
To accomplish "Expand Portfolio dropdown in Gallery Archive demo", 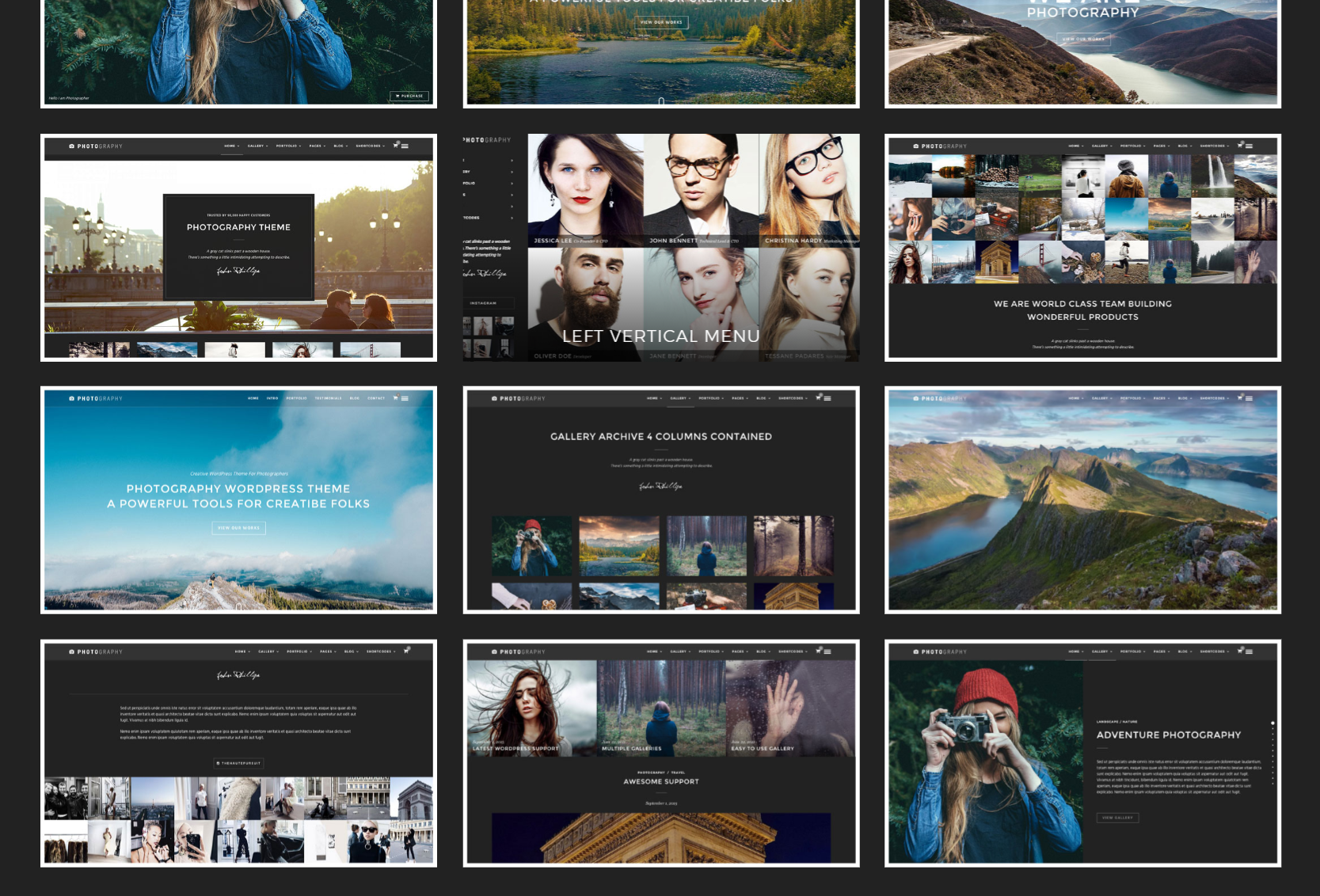I will 710,398.
